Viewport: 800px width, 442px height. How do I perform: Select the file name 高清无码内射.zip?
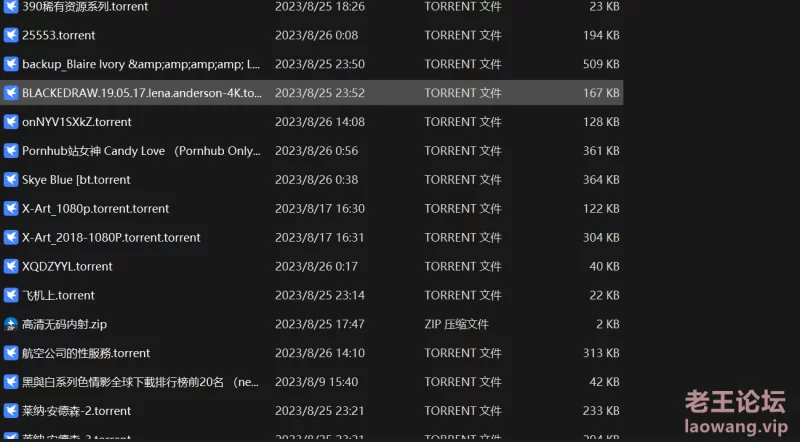(64, 325)
